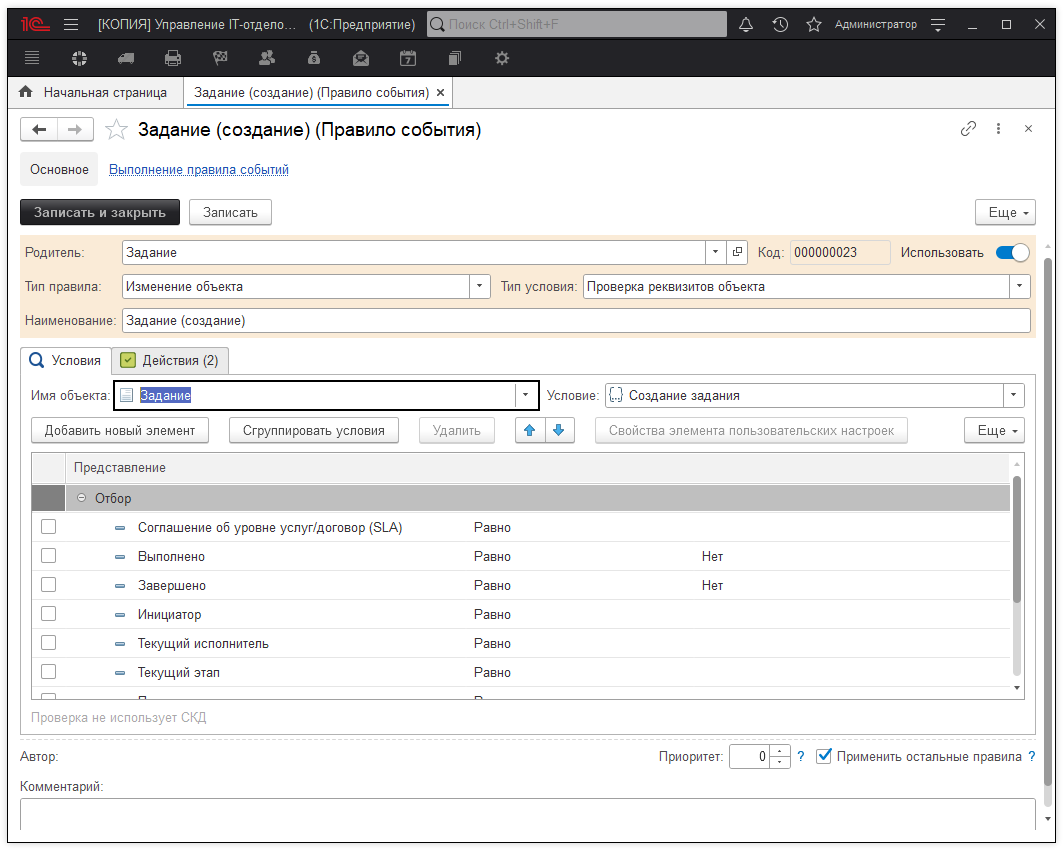1063x850 pixels.
Task: Move condition up with arrow button
Action: tap(530, 430)
